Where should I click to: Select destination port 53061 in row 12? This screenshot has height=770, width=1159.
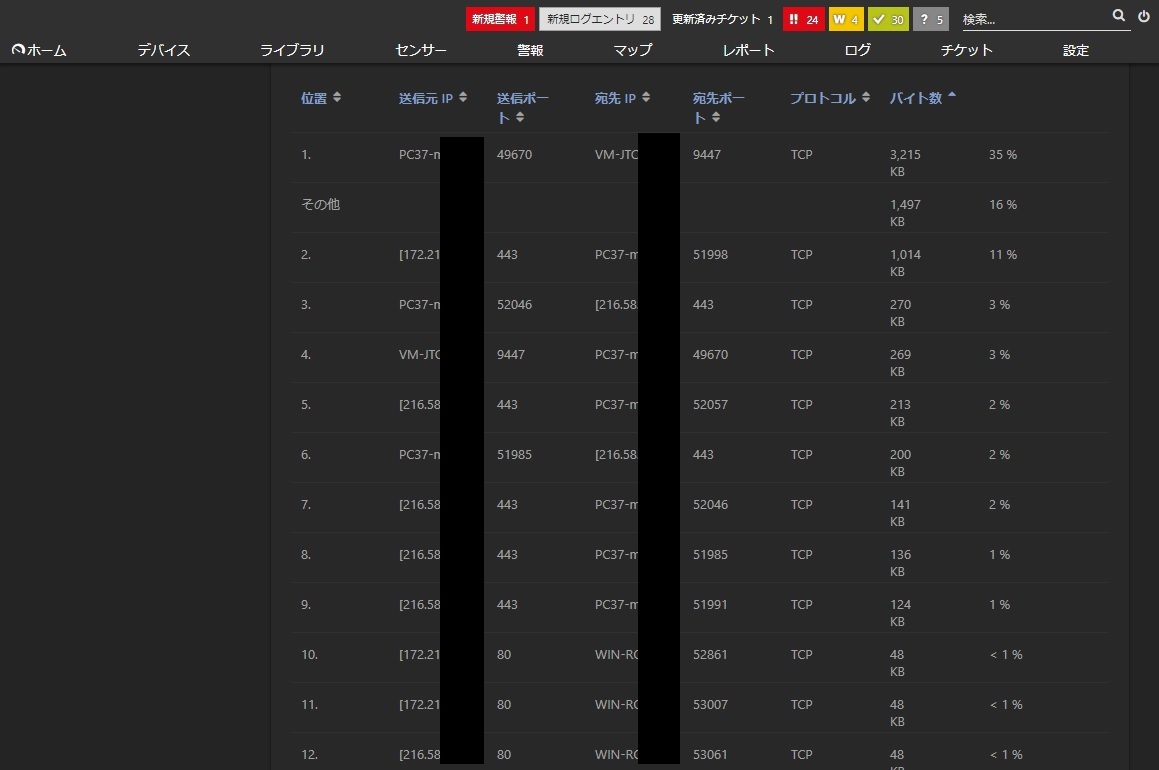(x=710, y=754)
